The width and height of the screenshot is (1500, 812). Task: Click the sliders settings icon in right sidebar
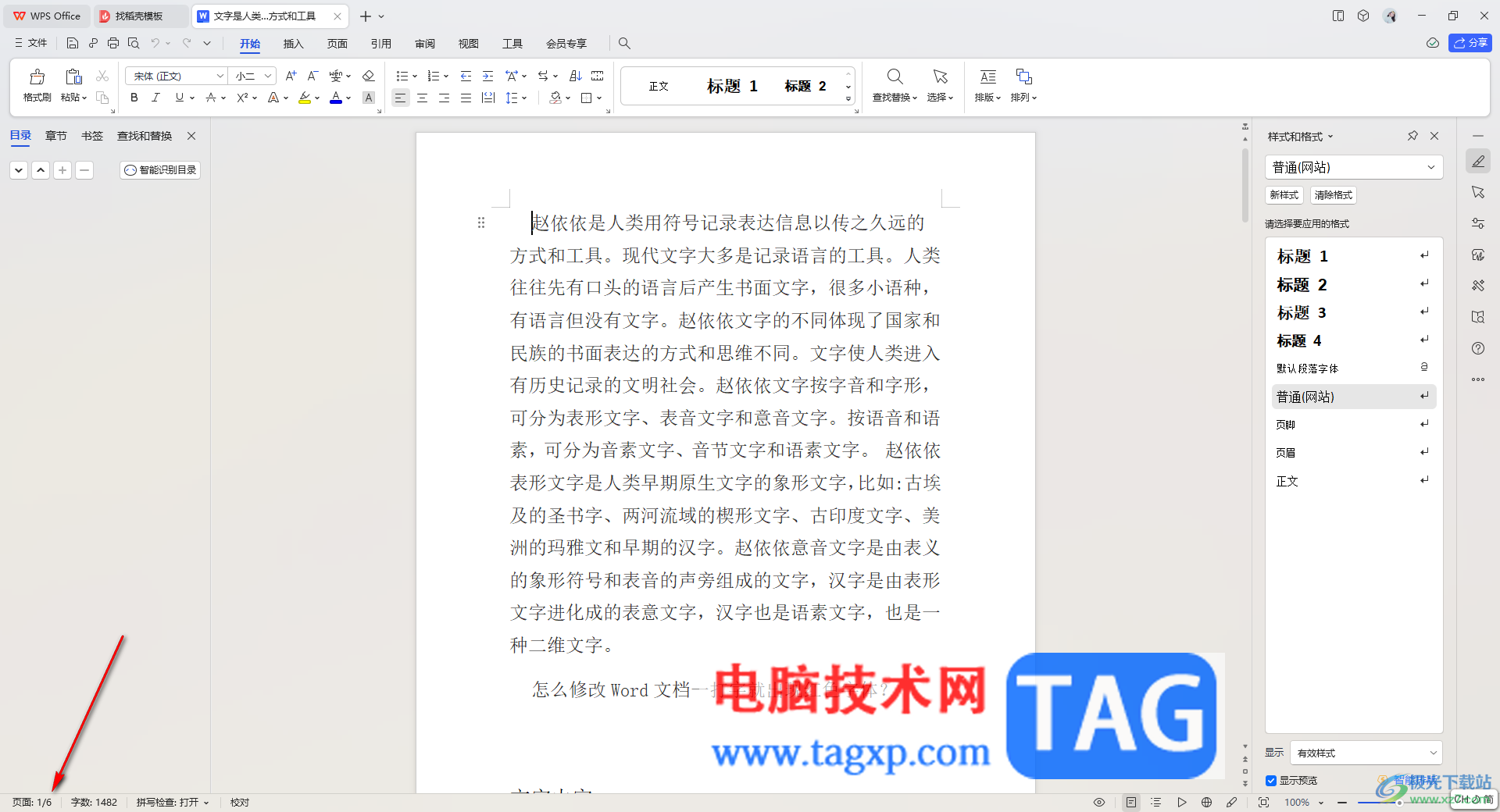click(x=1478, y=223)
